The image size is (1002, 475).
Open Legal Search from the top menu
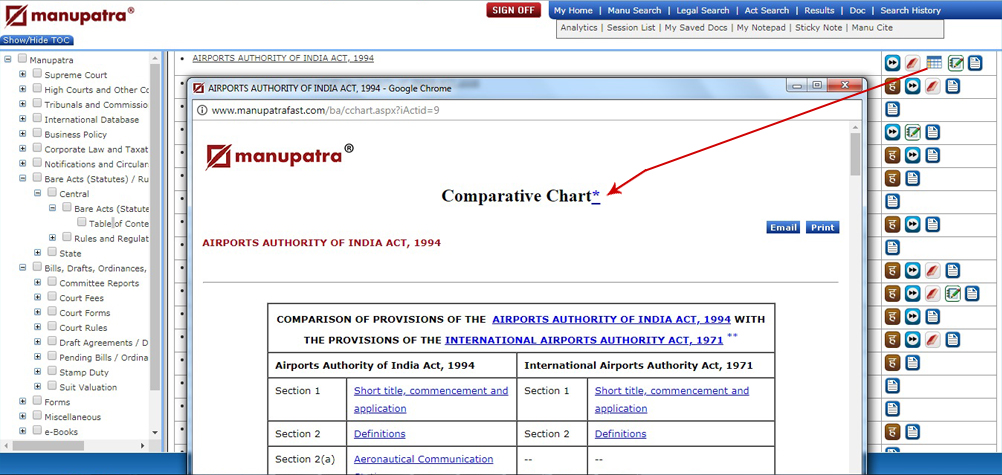point(703,10)
